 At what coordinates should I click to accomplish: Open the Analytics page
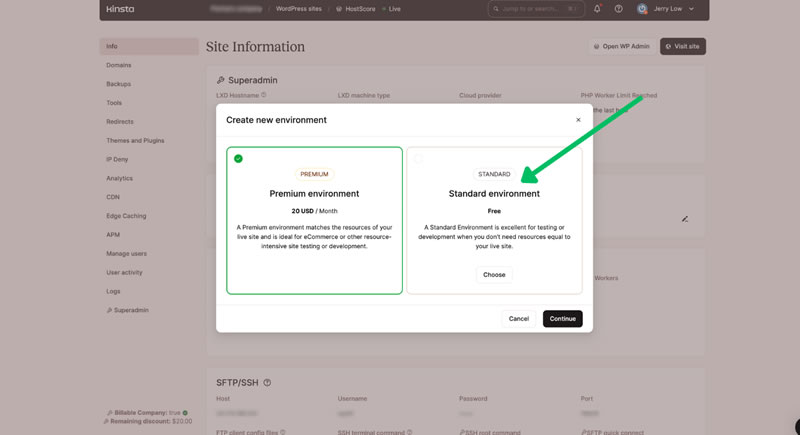(119, 178)
